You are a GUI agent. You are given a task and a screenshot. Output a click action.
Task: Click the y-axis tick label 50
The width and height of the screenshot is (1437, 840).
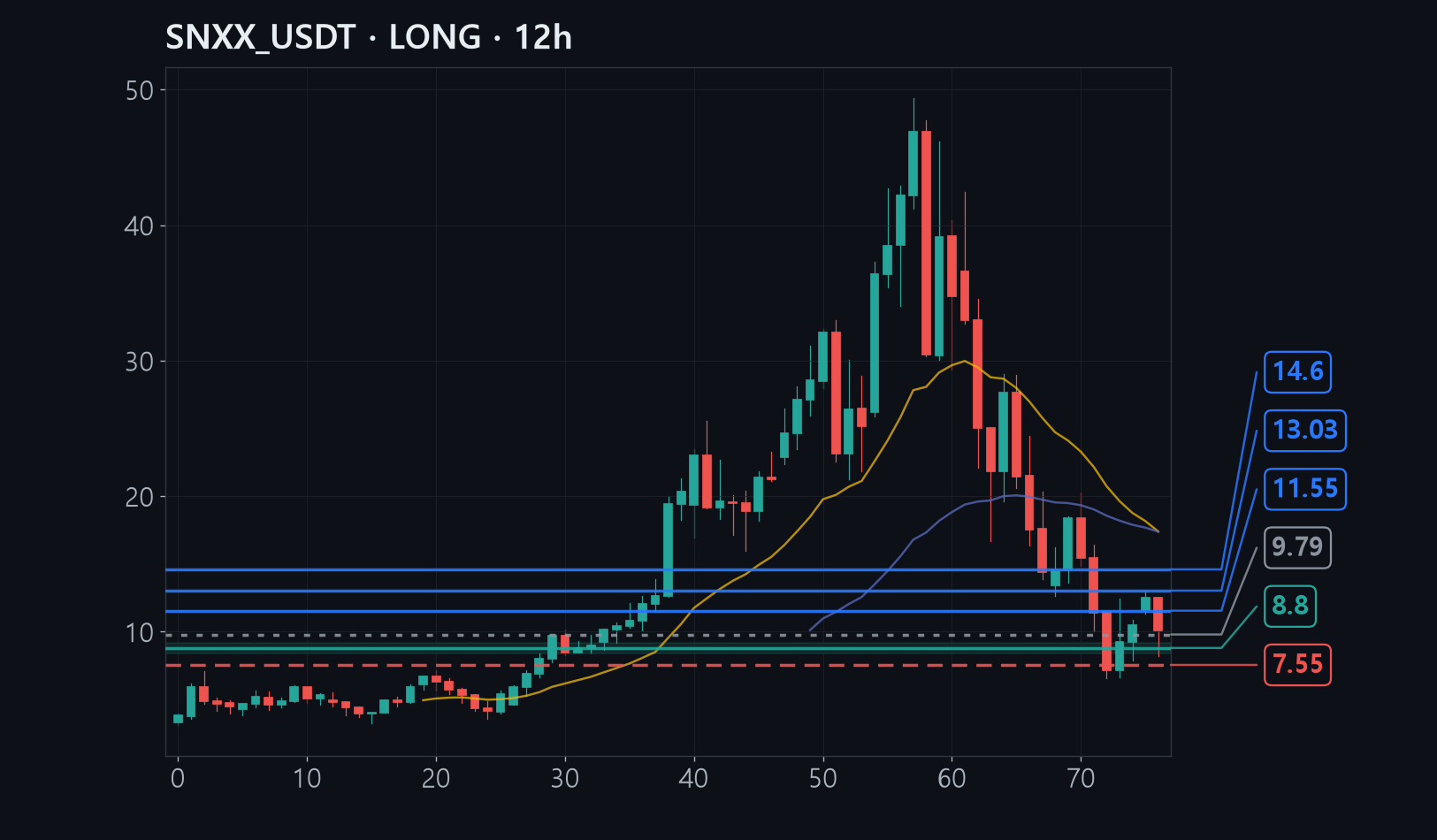tap(140, 90)
